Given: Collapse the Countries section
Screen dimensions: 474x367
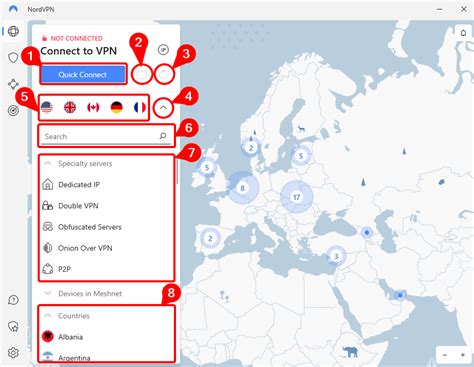Looking at the screenshot, I should click(48, 315).
